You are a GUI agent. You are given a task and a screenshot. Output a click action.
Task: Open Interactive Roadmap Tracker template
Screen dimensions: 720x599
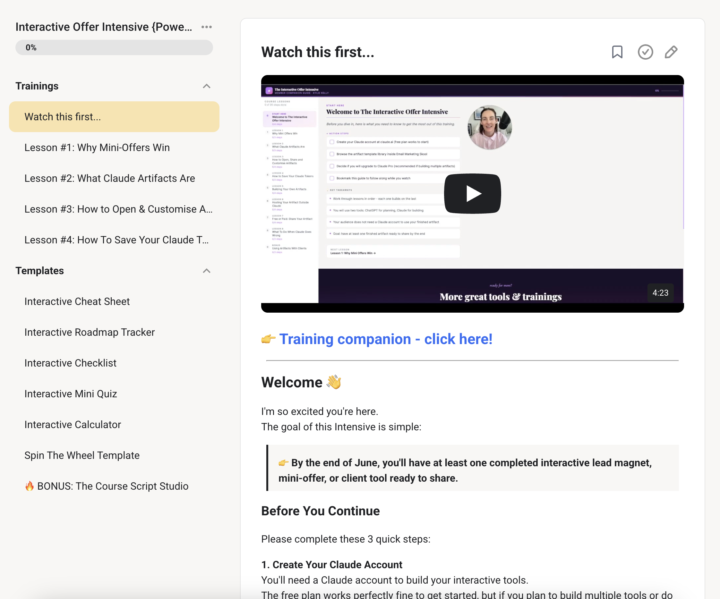point(114,332)
